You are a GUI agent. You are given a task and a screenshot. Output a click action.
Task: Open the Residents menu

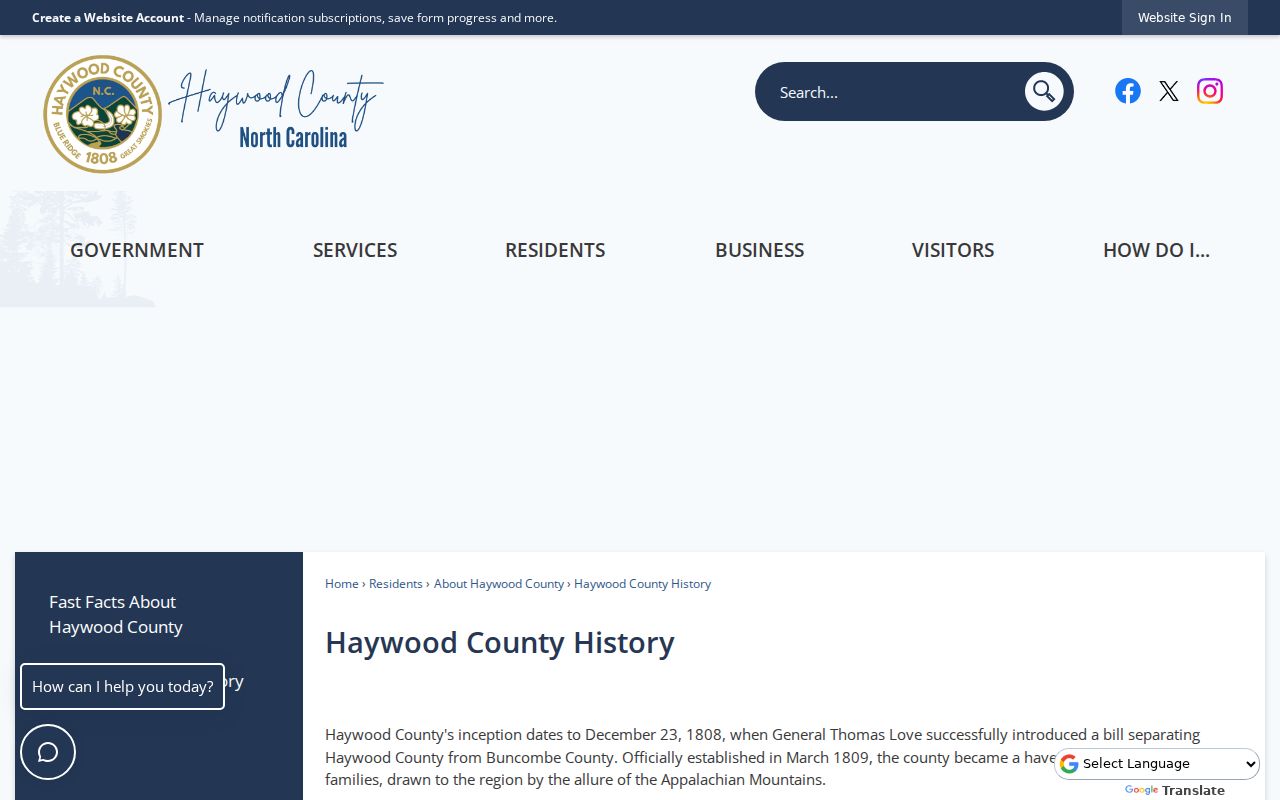tap(555, 250)
